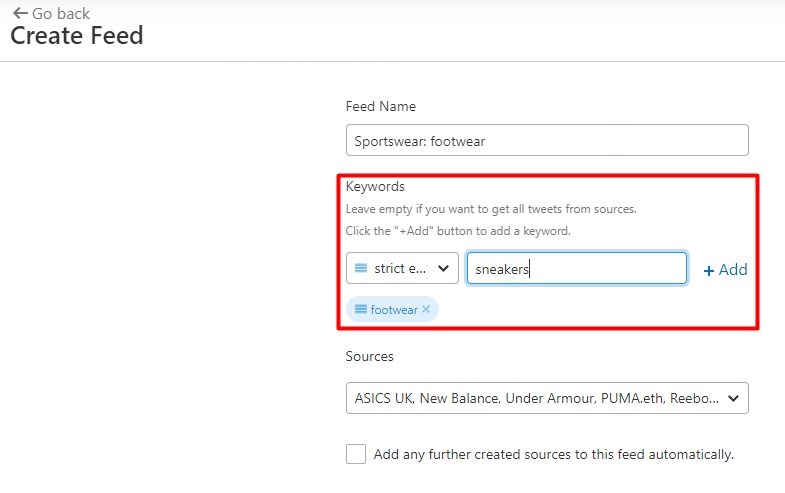Click the lines icon on the footwear tag
The width and height of the screenshot is (785, 493).
[x=360, y=309]
